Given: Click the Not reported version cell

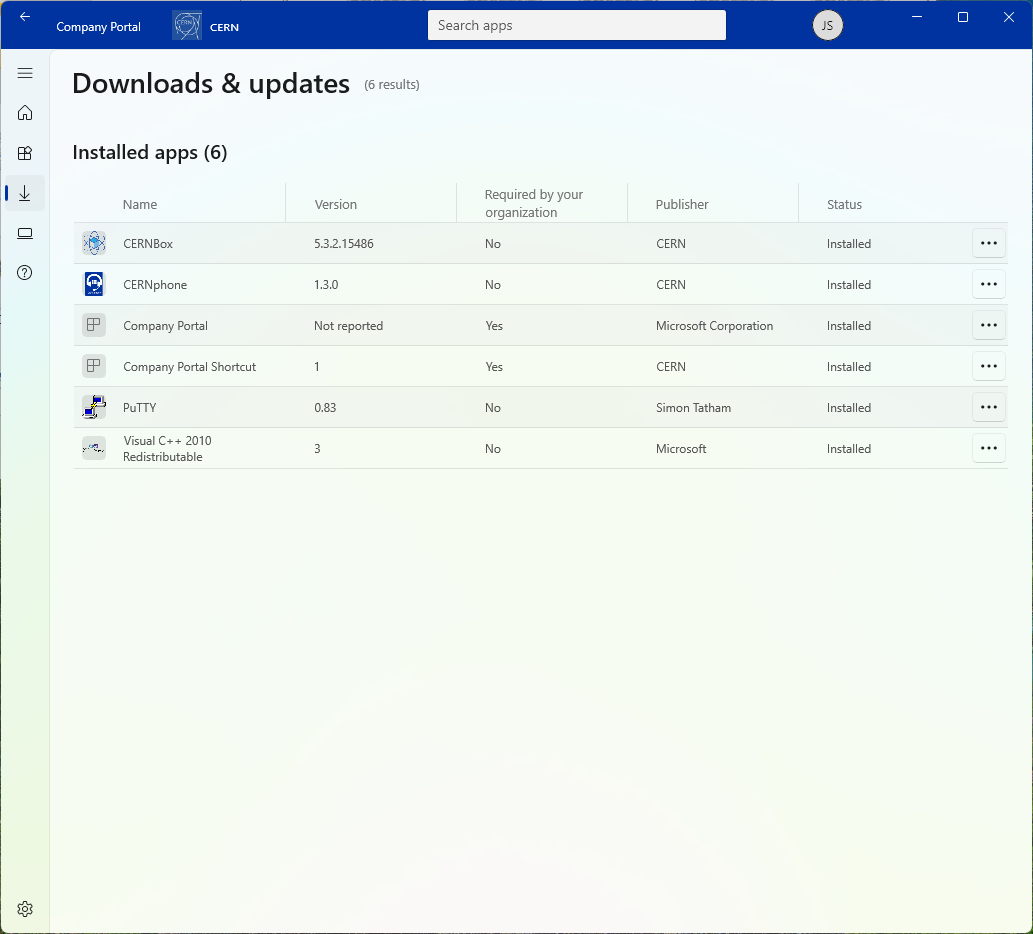Looking at the screenshot, I should tap(349, 325).
